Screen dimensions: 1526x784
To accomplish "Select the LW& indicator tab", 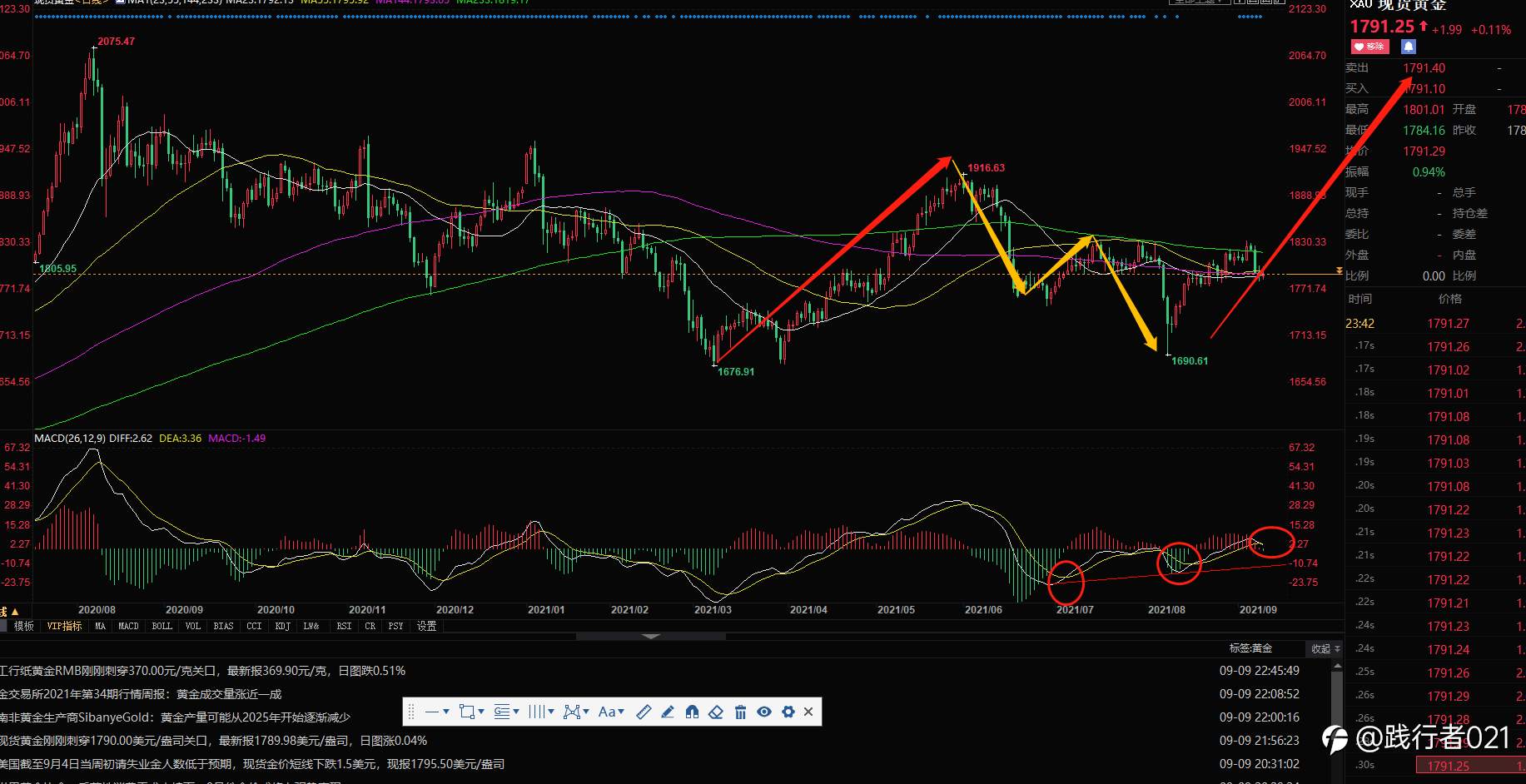I will point(311,626).
